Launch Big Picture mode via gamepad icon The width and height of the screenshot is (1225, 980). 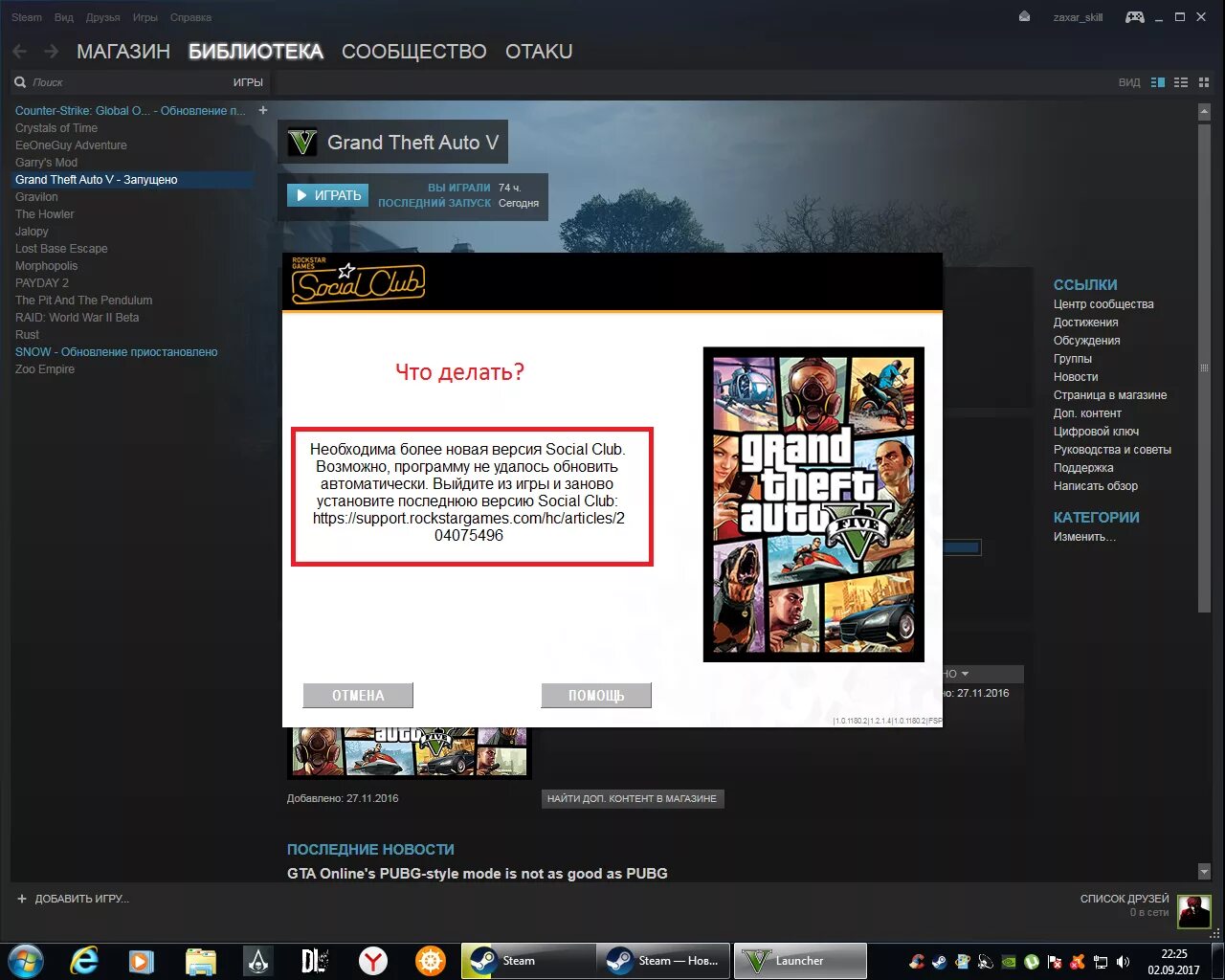[1134, 16]
